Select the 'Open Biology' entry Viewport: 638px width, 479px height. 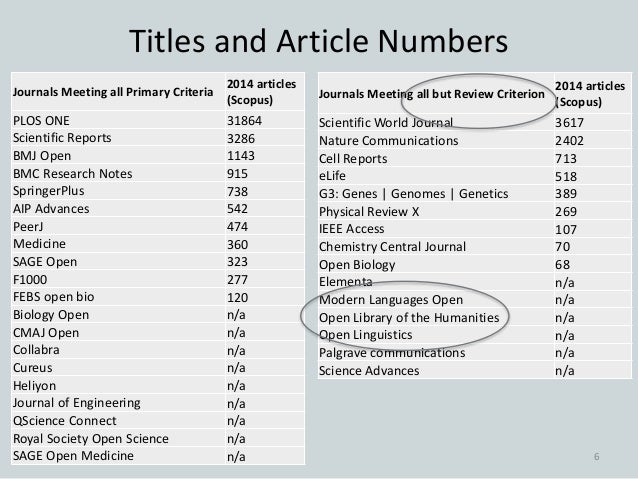(357, 265)
